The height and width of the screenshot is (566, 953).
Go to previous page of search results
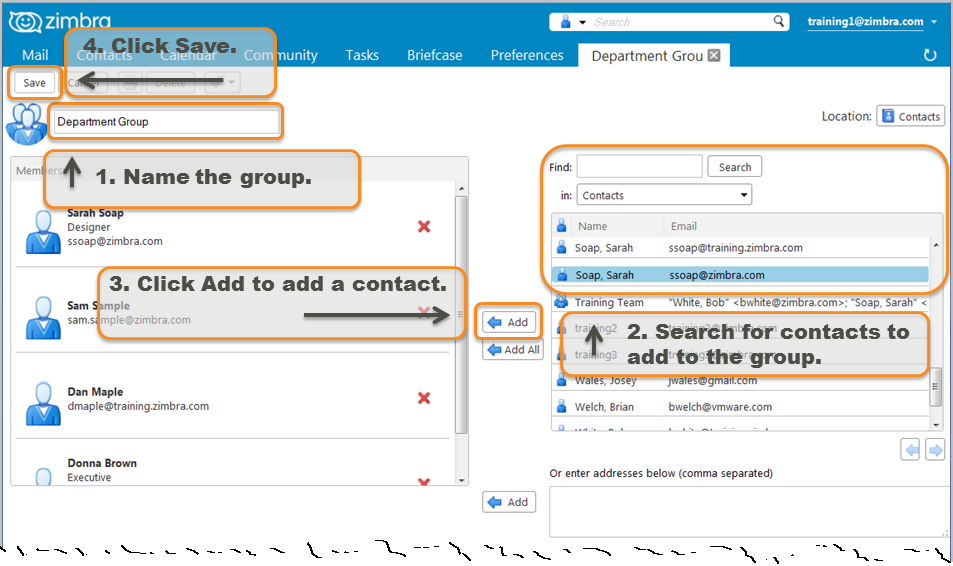(x=910, y=450)
